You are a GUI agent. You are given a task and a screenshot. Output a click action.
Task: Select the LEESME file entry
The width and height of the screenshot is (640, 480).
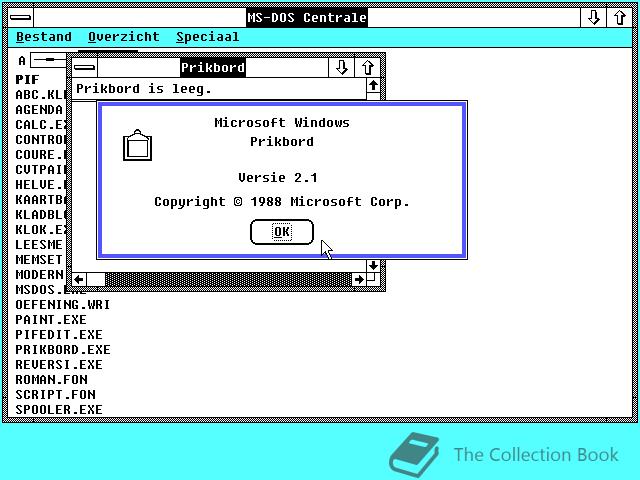[x=39, y=244]
